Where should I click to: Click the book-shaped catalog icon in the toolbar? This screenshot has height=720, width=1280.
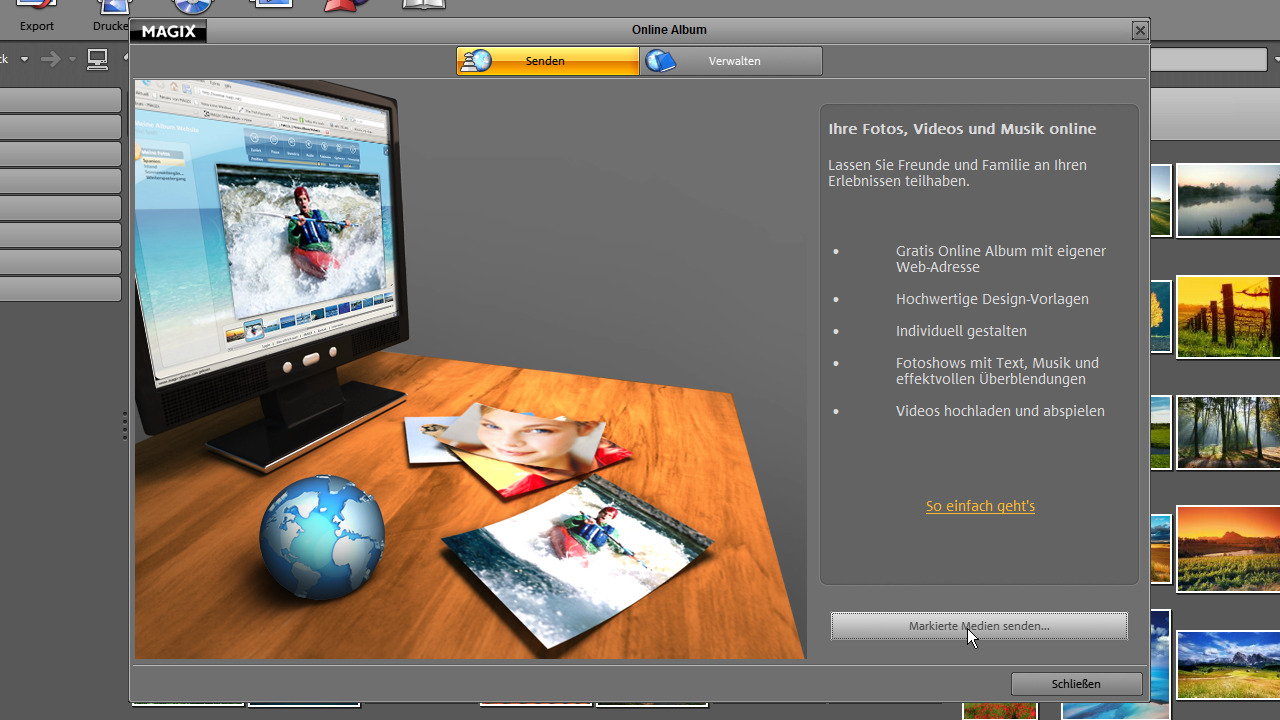click(x=423, y=6)
